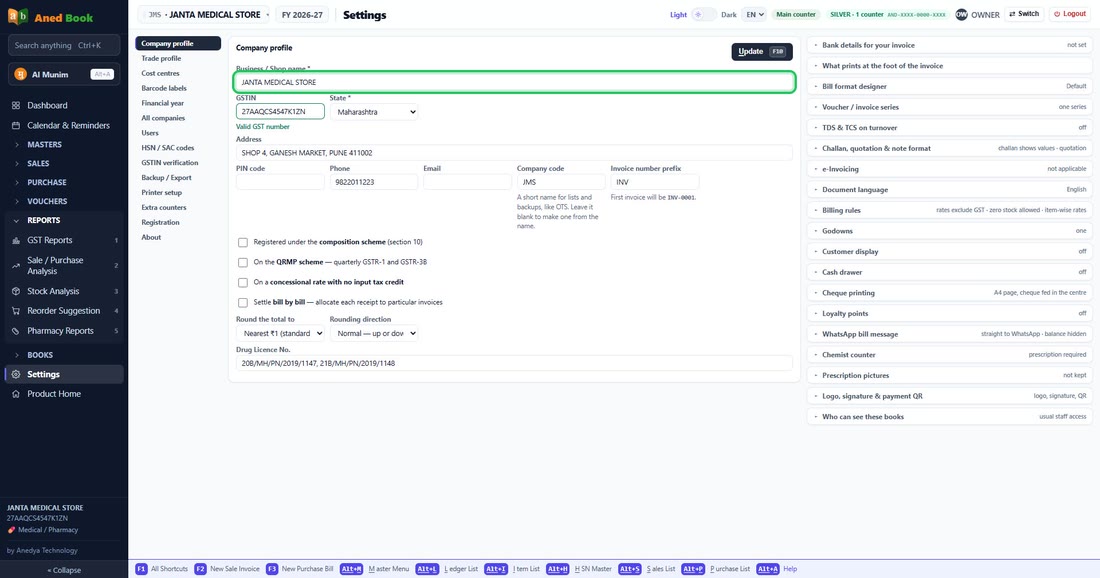
Task: Open the Round the total to dropdown
Action: coord(280,333)
